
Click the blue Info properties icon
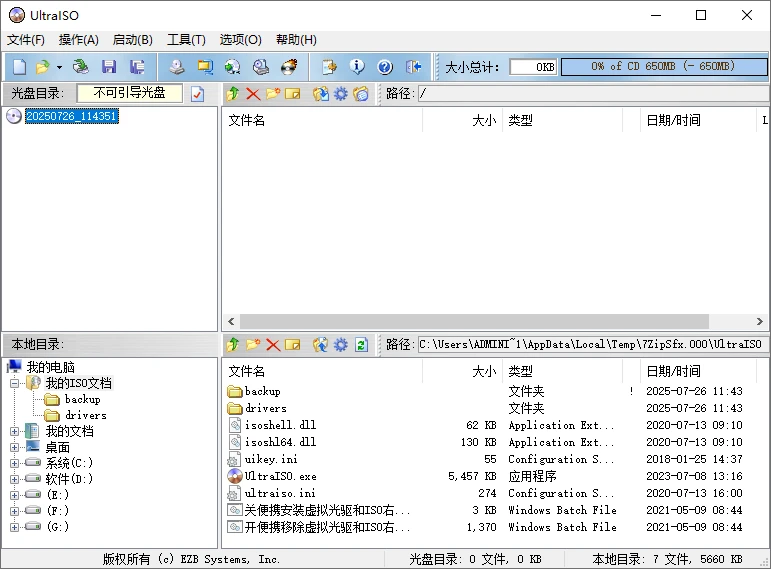pyautogui.click(x=357, y=67)
